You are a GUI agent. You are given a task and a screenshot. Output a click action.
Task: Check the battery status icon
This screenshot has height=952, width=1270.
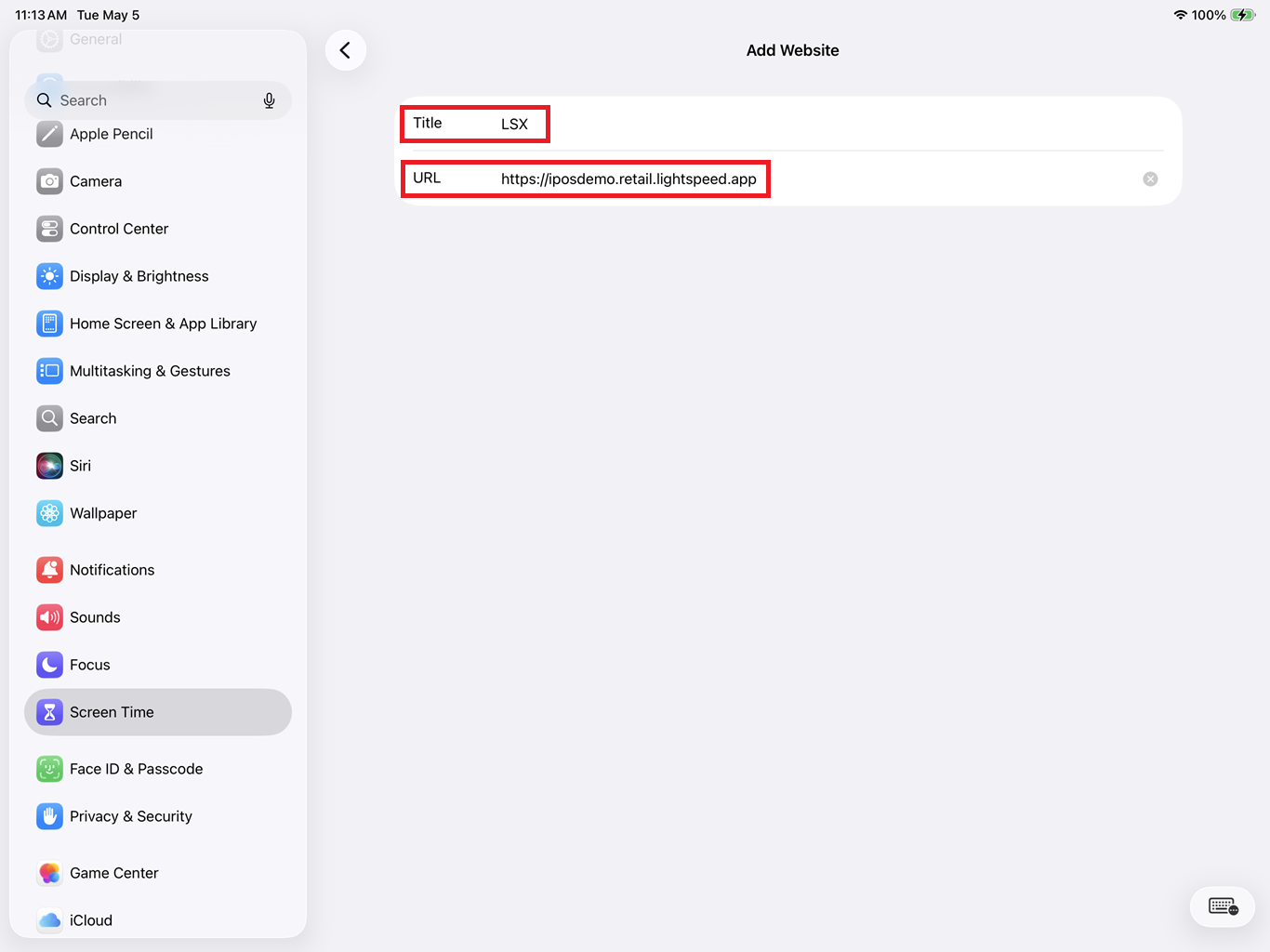click(x=1243, y=15)
